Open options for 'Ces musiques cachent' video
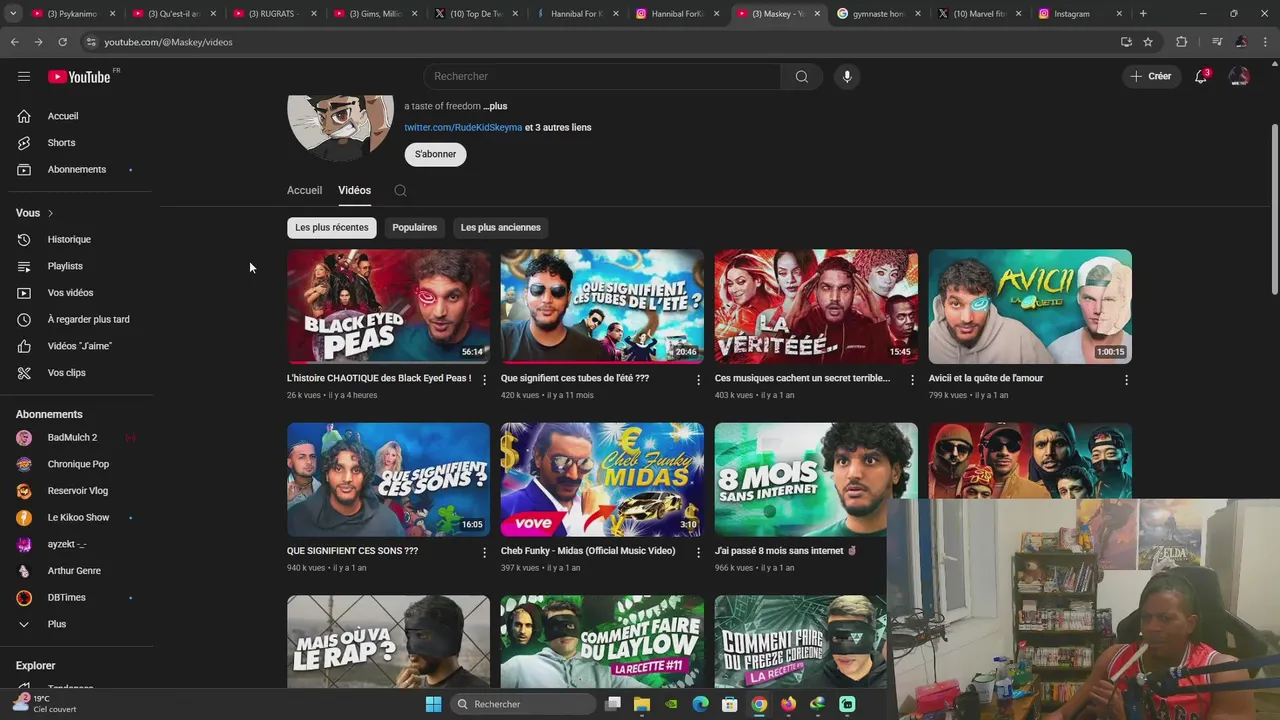This screenshot has width=1280, height=720. coord(912,380)
